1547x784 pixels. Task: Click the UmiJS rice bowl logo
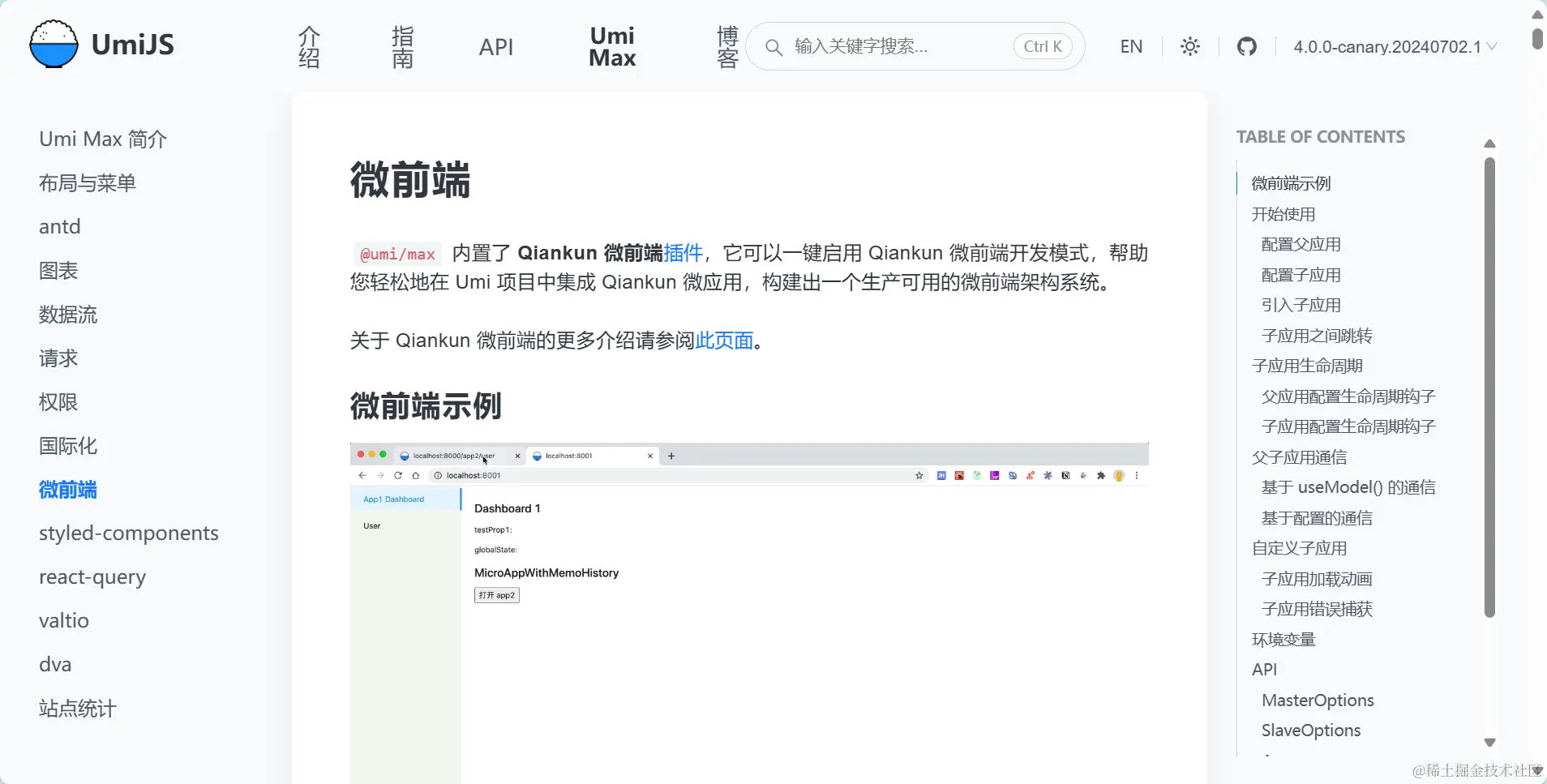[x=54, y=45]
